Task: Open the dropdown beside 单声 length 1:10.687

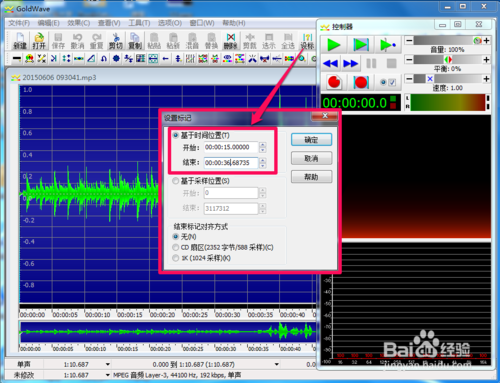Action: [x=108, y=364]
